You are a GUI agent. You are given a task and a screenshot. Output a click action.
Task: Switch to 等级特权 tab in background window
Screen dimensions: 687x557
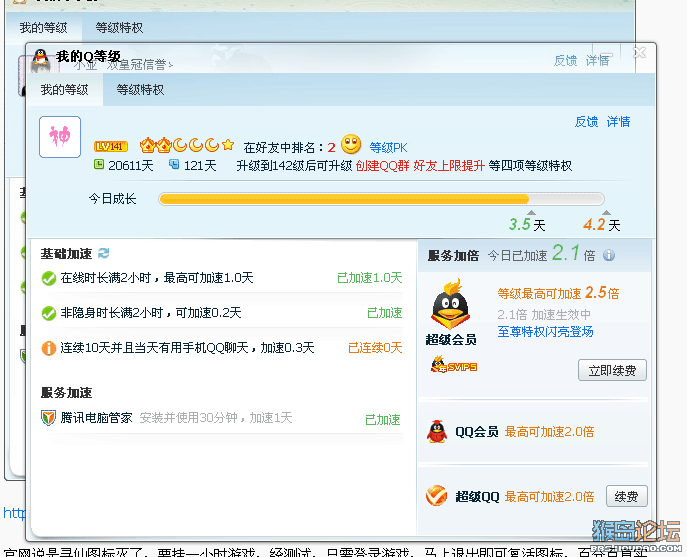(x=119, y=28)
